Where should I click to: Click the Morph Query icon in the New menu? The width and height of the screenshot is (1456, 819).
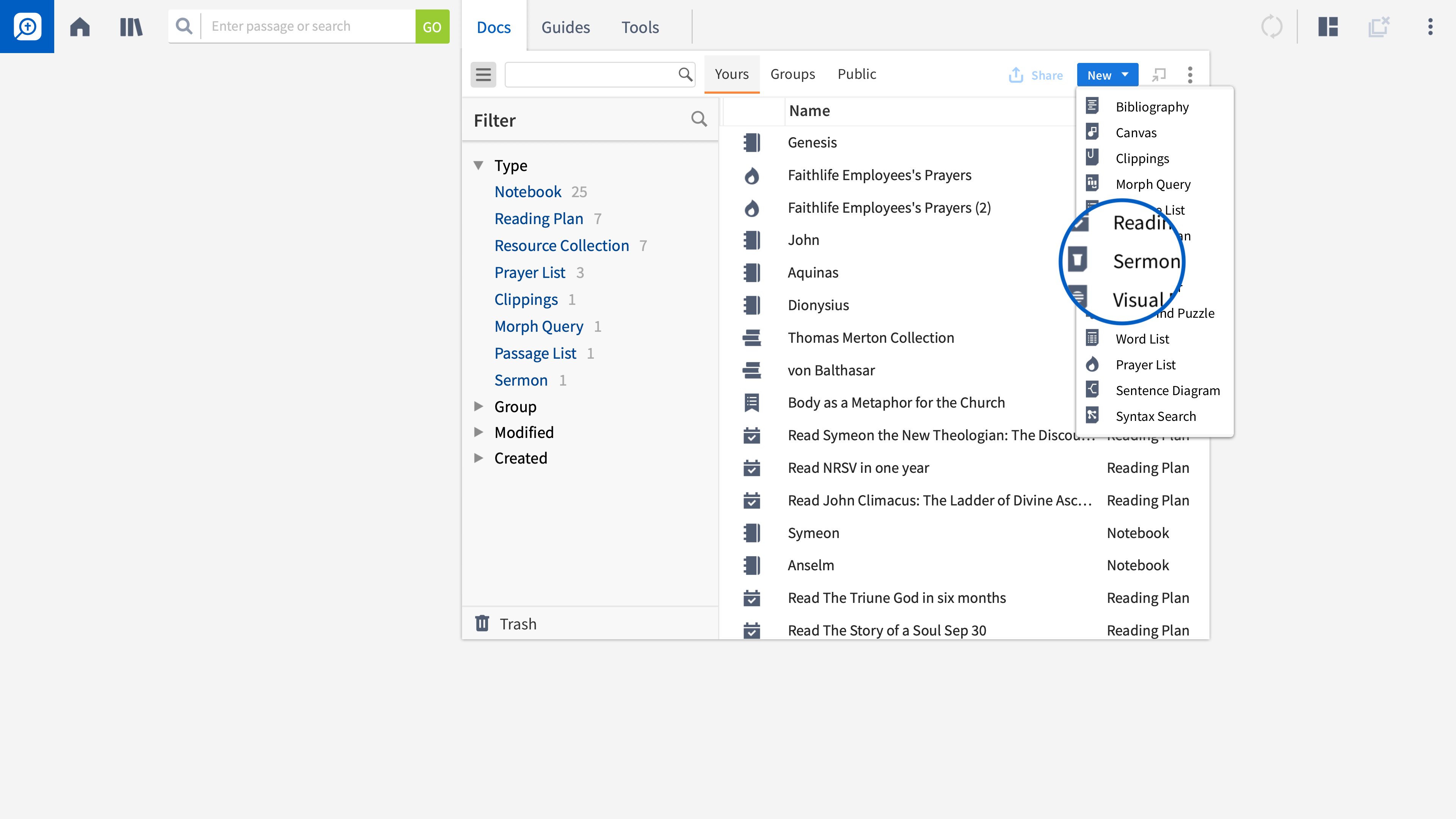coord(1092,184)
